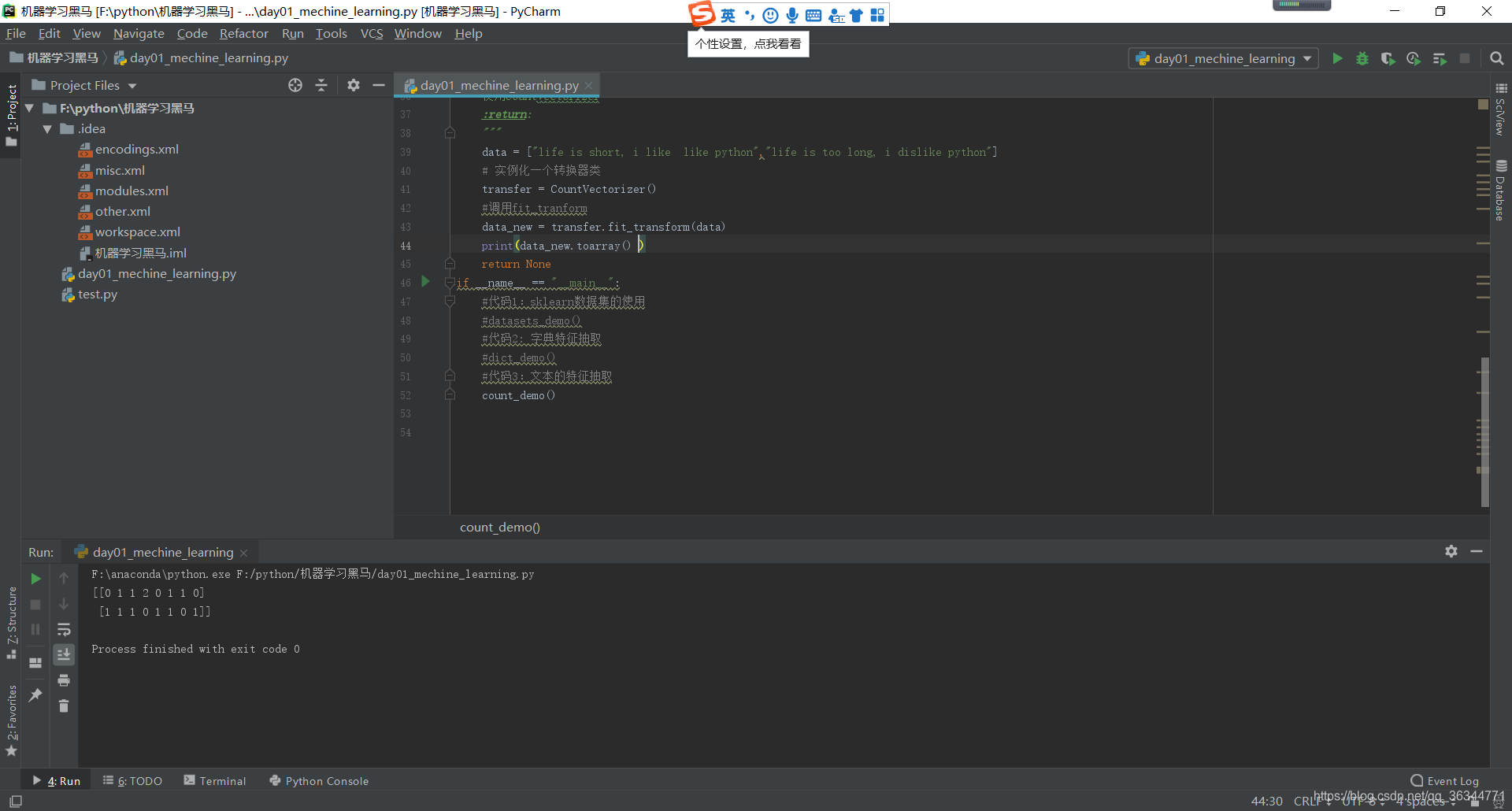Print the Run console output
This screenshot has height=811, width=1512.
[x=64, y=680]
